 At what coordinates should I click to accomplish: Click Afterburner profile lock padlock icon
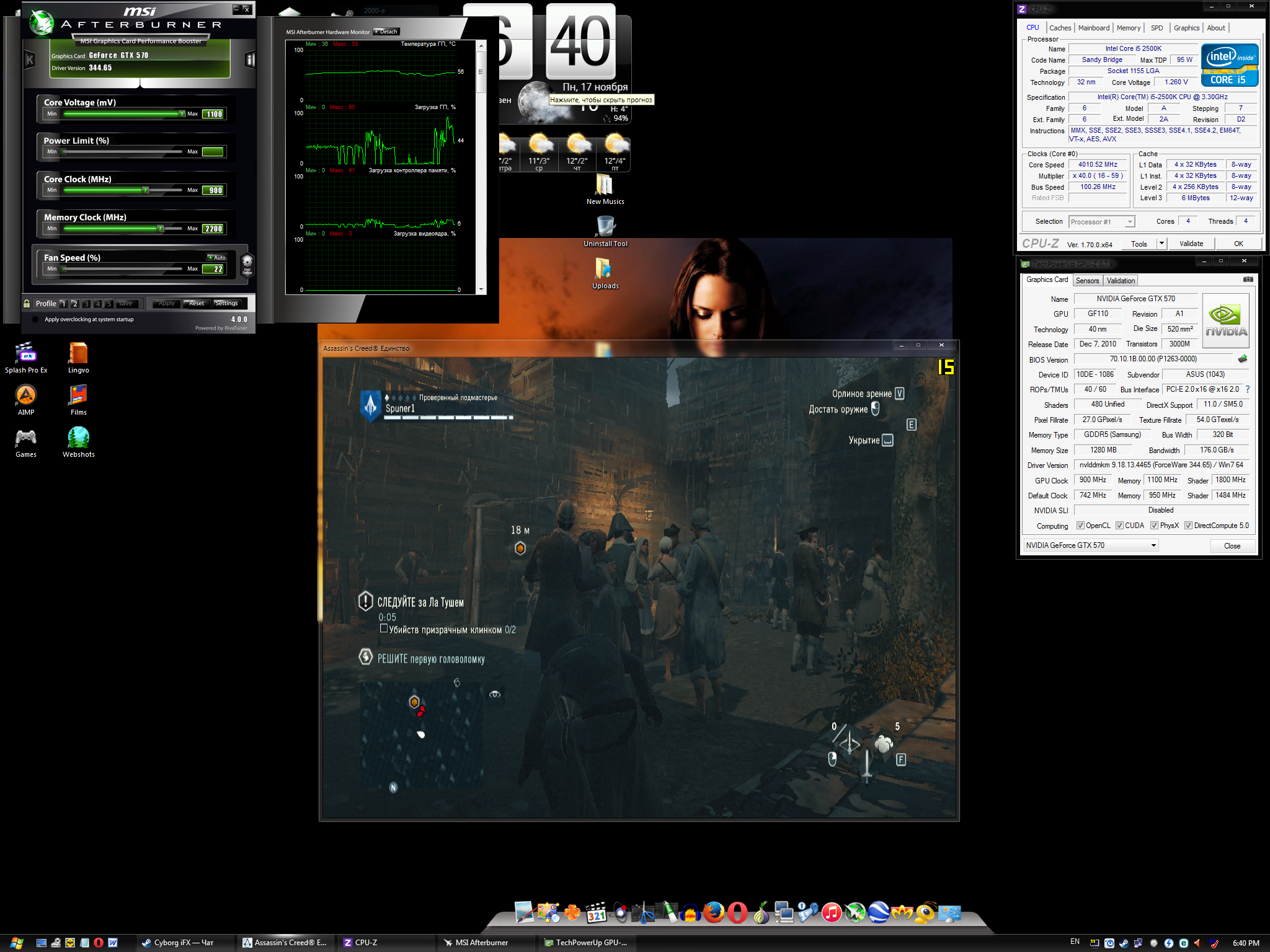(27, 303)
